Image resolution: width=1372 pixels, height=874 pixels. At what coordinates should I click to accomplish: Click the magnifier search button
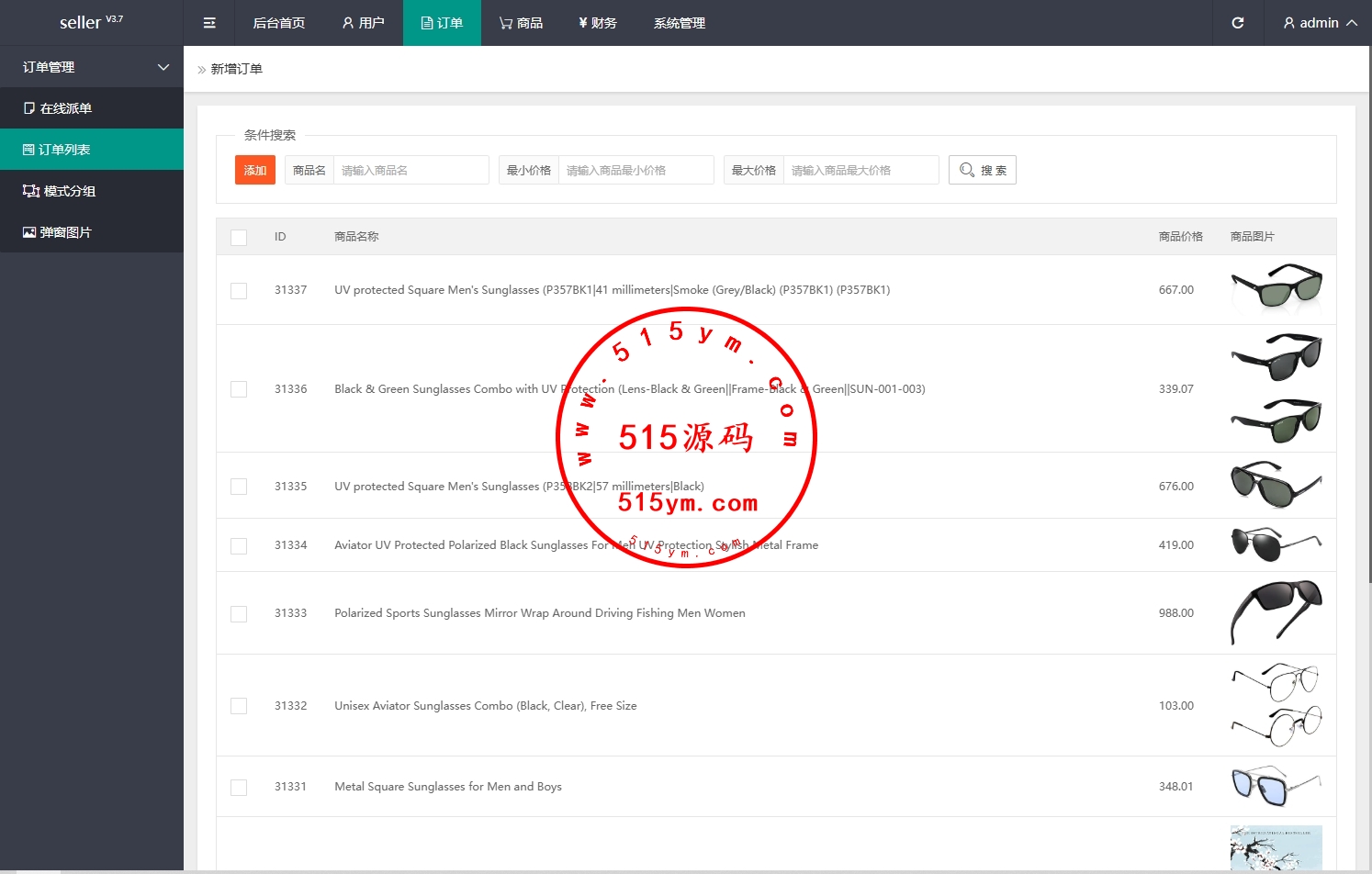click(x=982, y=170)
